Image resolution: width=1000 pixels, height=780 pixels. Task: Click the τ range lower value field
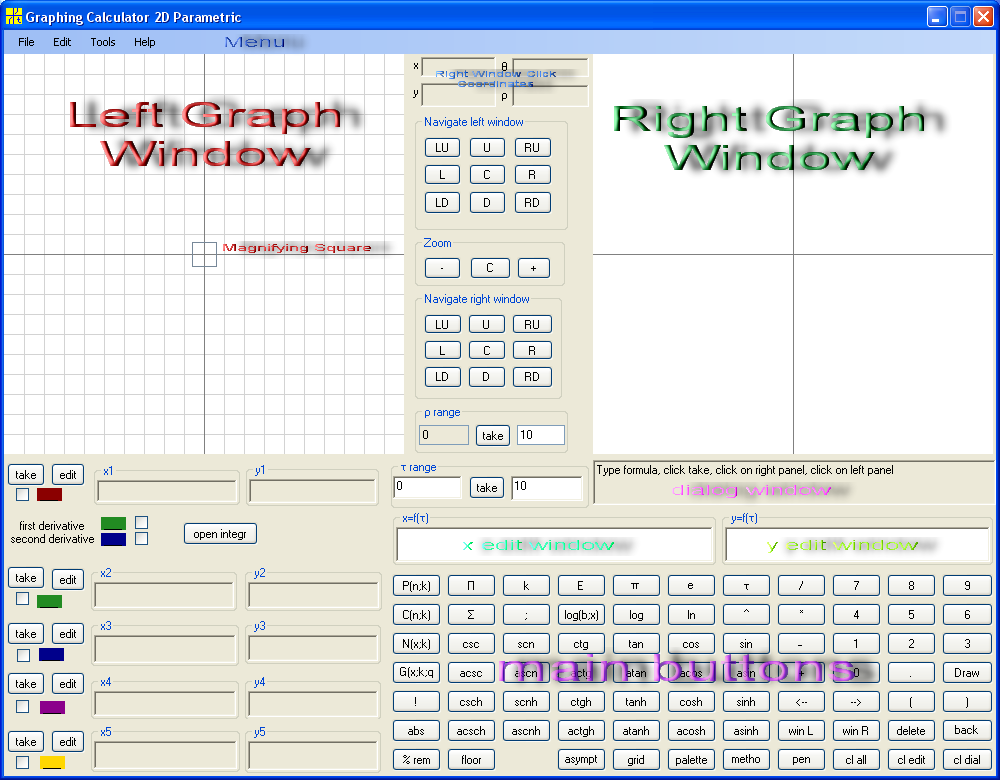coord(427,487)
